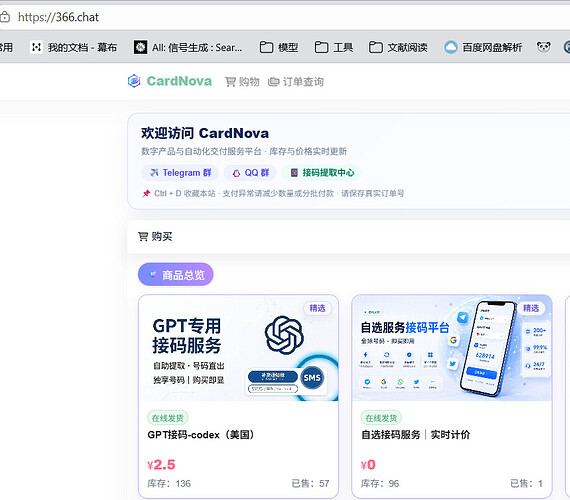The width and height of the screenshot is (570, 500).
Task: Open the 百度网盘解析 bookmark
Action: (x=483, y=47)
